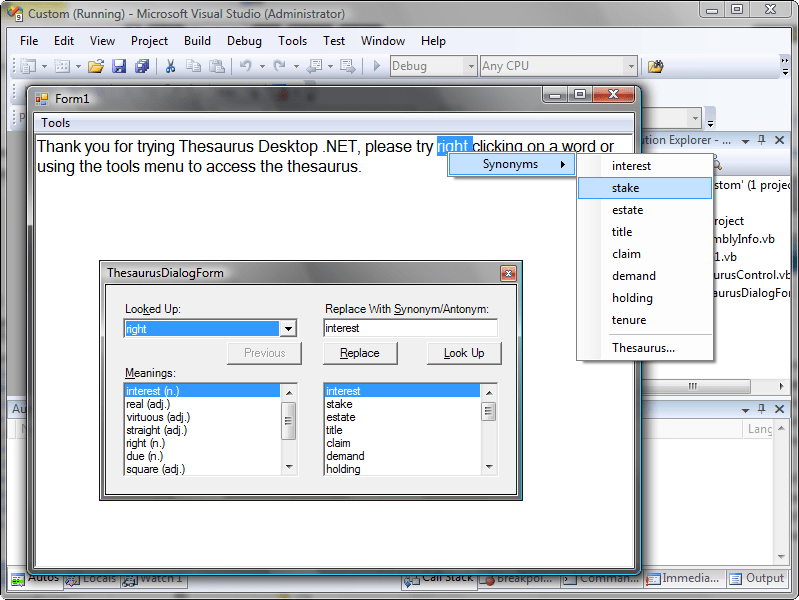Image resolution: width=799 pixels, height=600 pixels.
Task: Select 'straight (adj.)' in the Meanings list
Action: 202,430
